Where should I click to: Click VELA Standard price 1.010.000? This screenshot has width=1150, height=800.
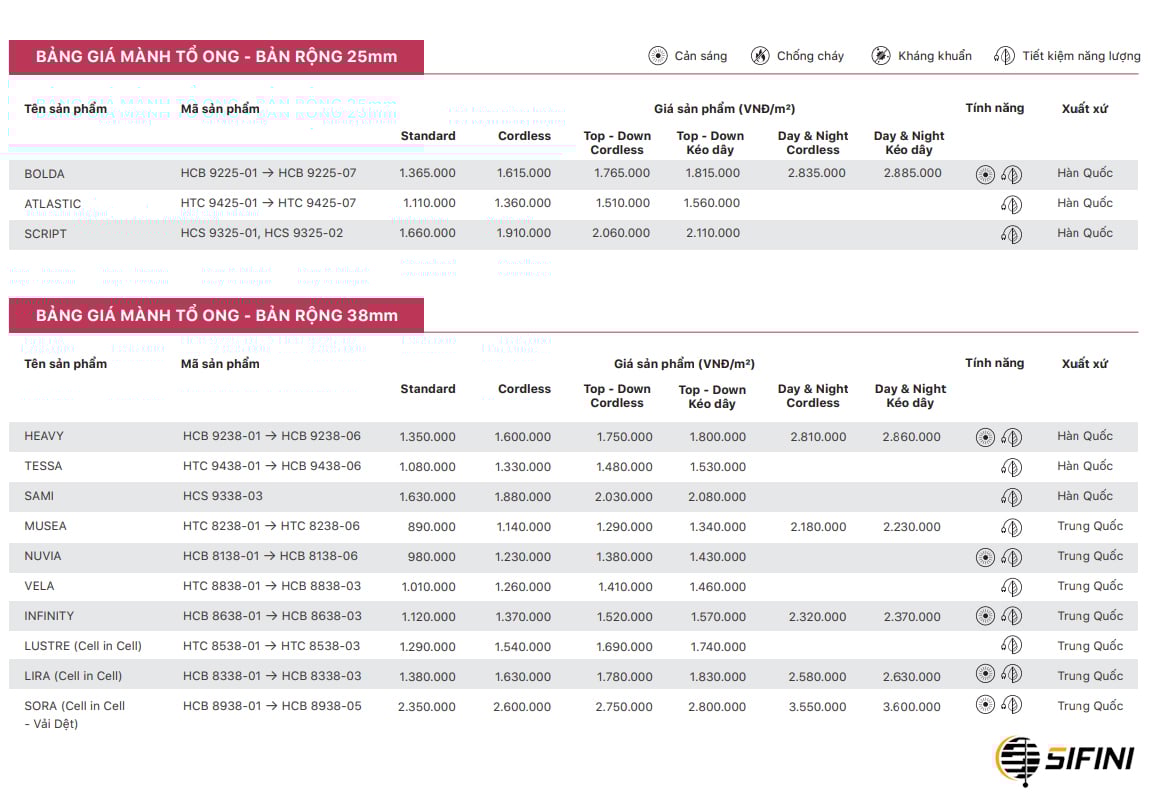(427, 587)
